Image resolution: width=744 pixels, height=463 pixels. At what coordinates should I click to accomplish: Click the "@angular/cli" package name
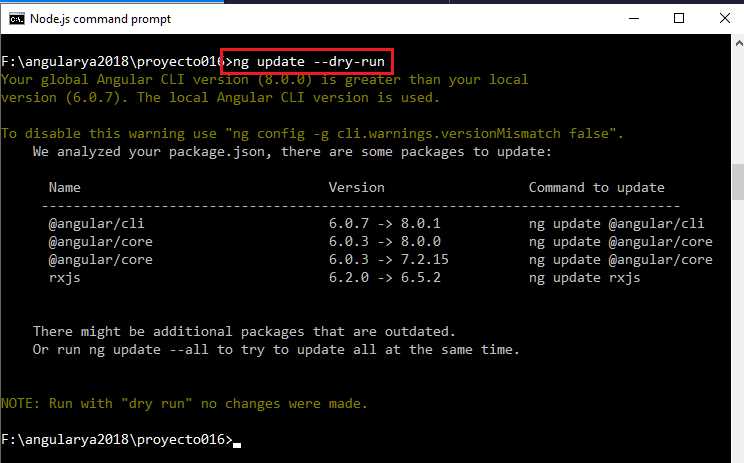click(x=96, y=223)
